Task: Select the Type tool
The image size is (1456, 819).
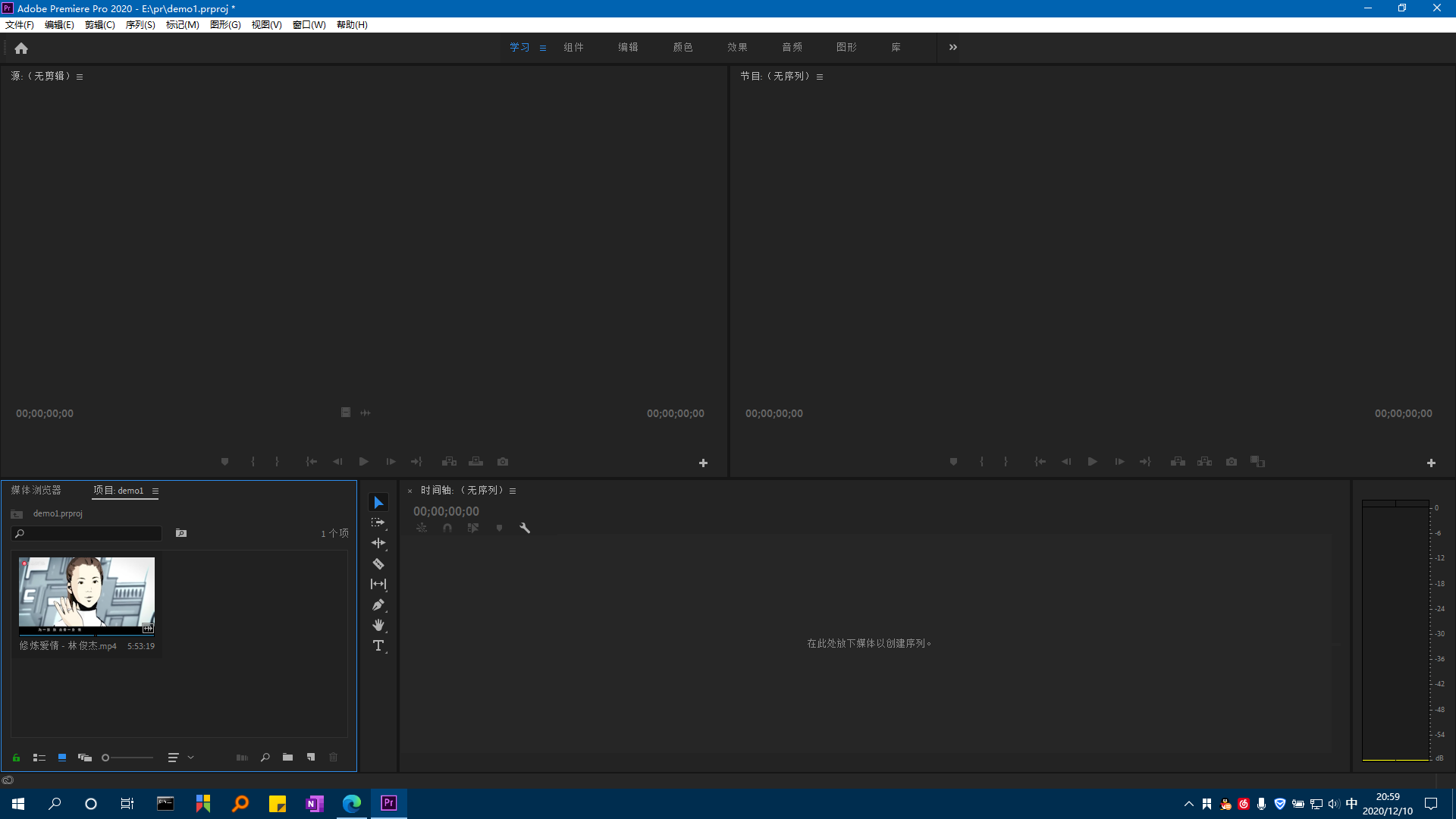Action: point(378,645)
